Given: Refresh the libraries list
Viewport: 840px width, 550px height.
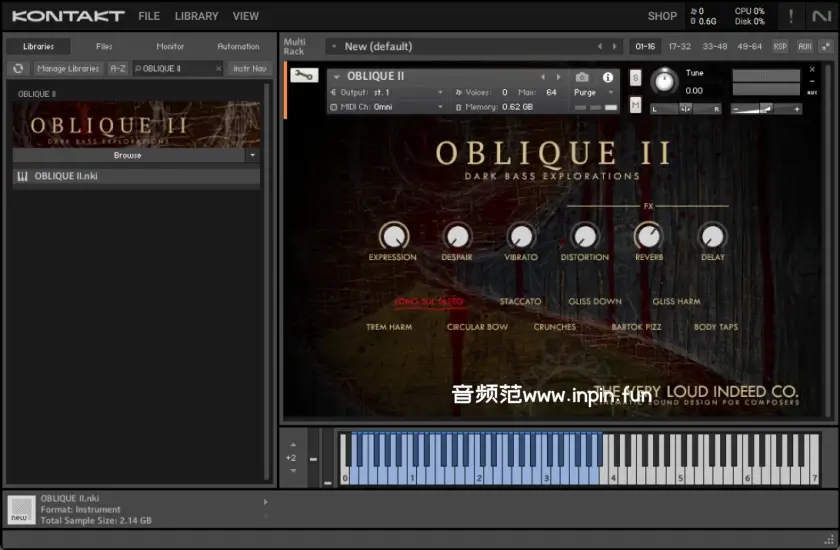Looking at the screenshot, I should (x=18, y=68).
